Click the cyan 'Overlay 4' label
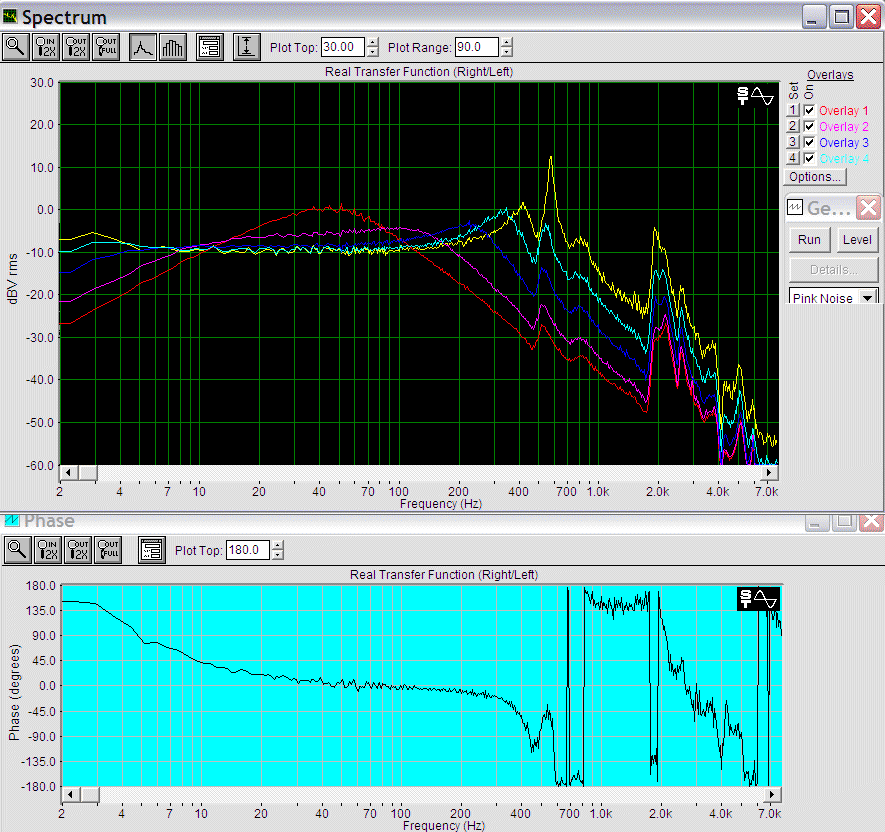This screenshot has height=832, width=885. click(x=844, y=159)
